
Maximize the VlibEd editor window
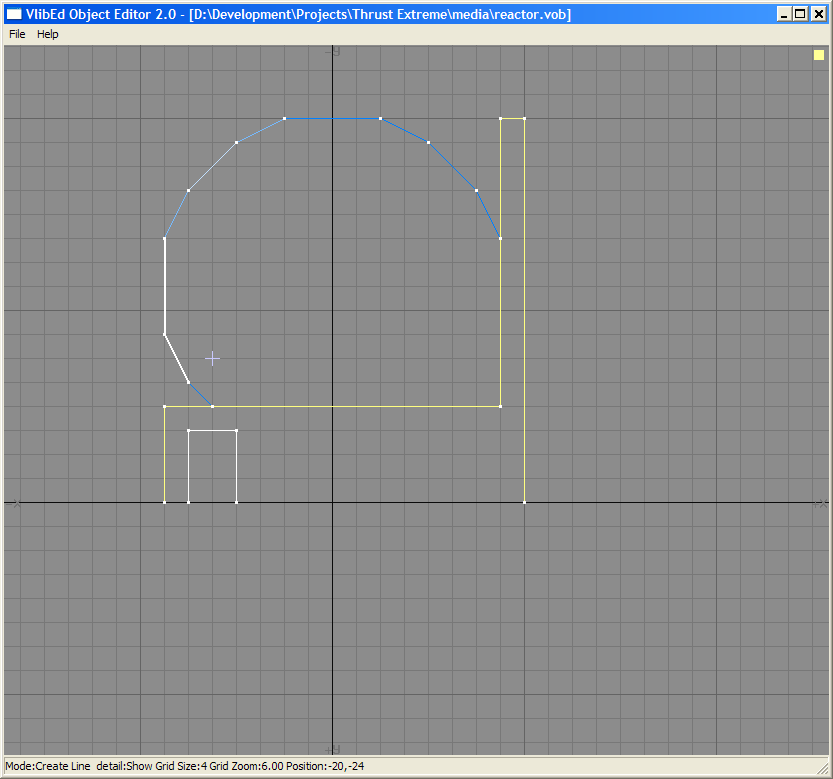800,14
